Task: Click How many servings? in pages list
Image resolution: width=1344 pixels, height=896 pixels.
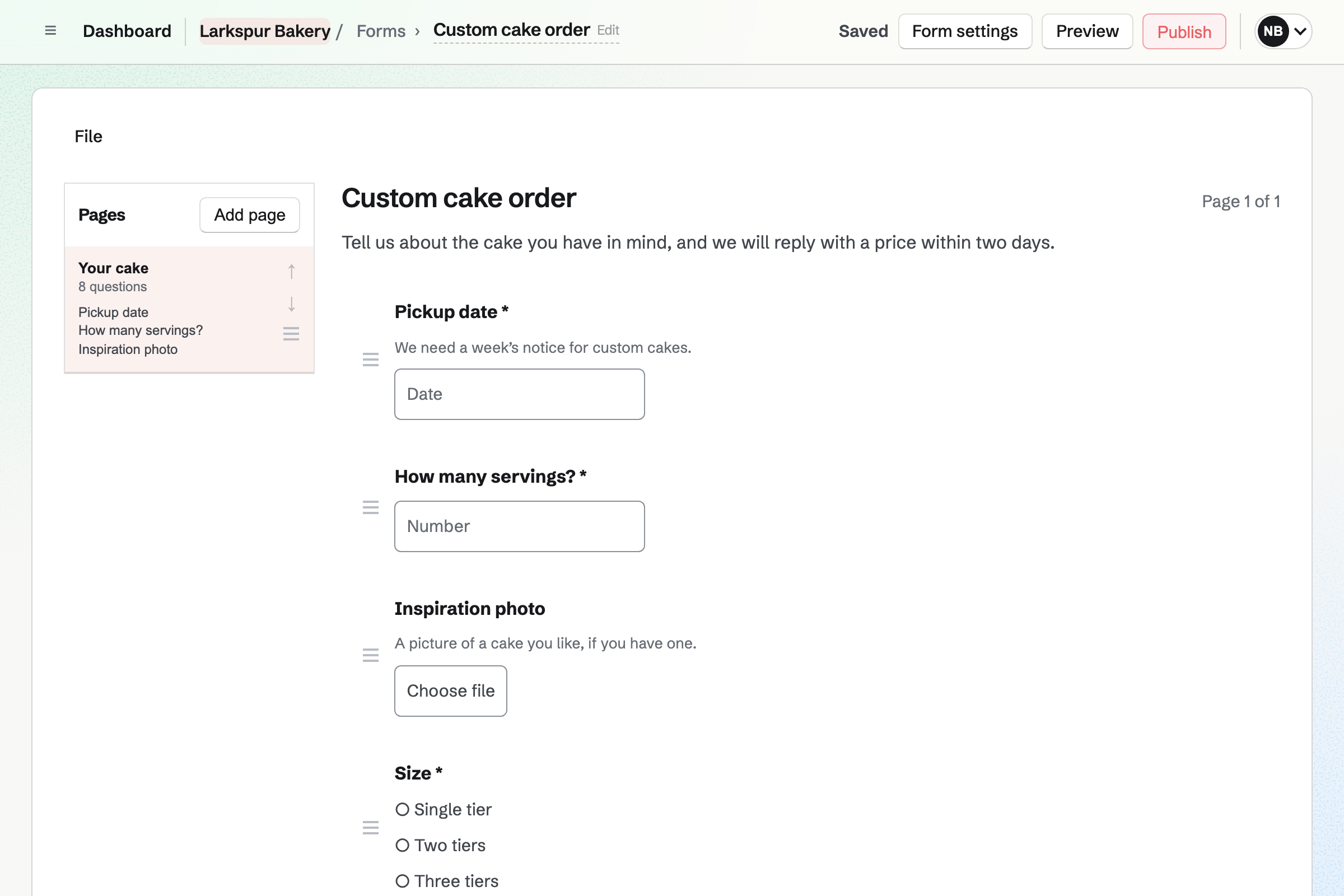Action: 141,331
